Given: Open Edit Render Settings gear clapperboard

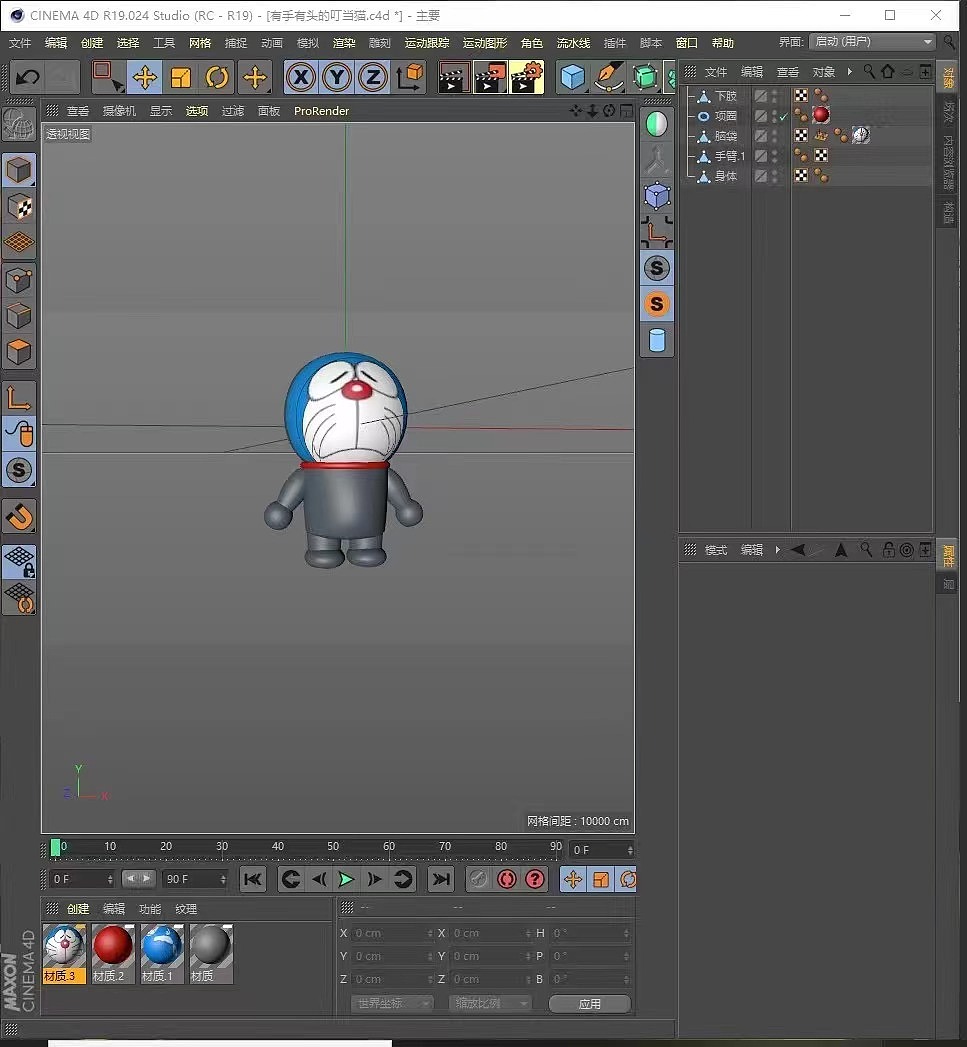Looking at the screenshot, I should point(527,77).
